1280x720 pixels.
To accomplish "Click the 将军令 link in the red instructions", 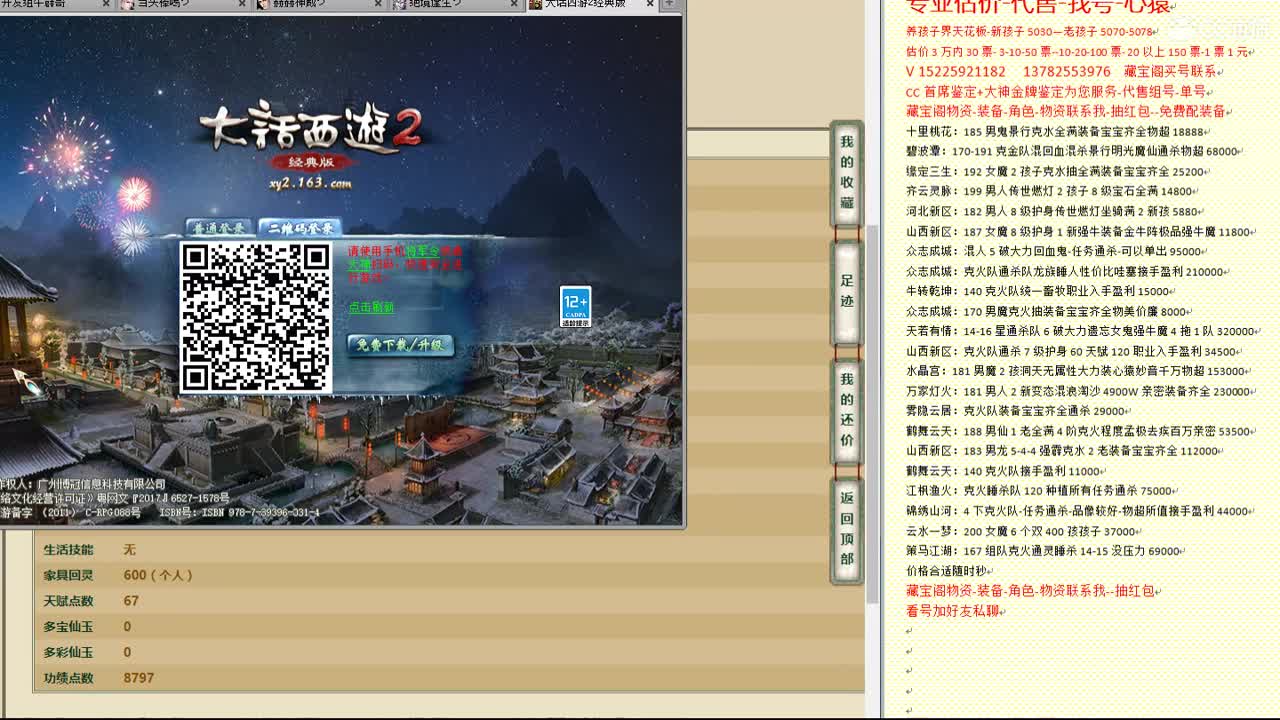I will tap(422, 252).
